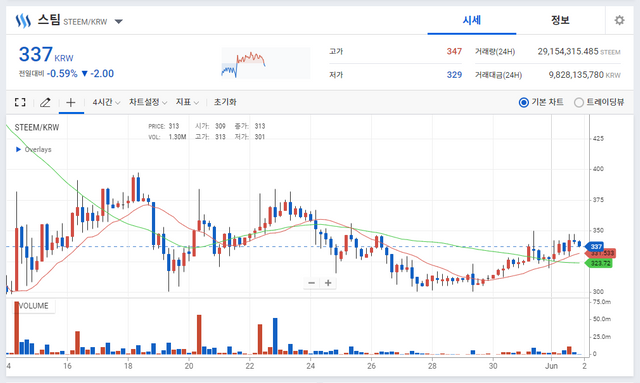Image resolution: width=640 pixels, height=383 pixels.
Task: Open the 차트설정 dropdown
Action: pyautogui.click(x=148, y=102)
